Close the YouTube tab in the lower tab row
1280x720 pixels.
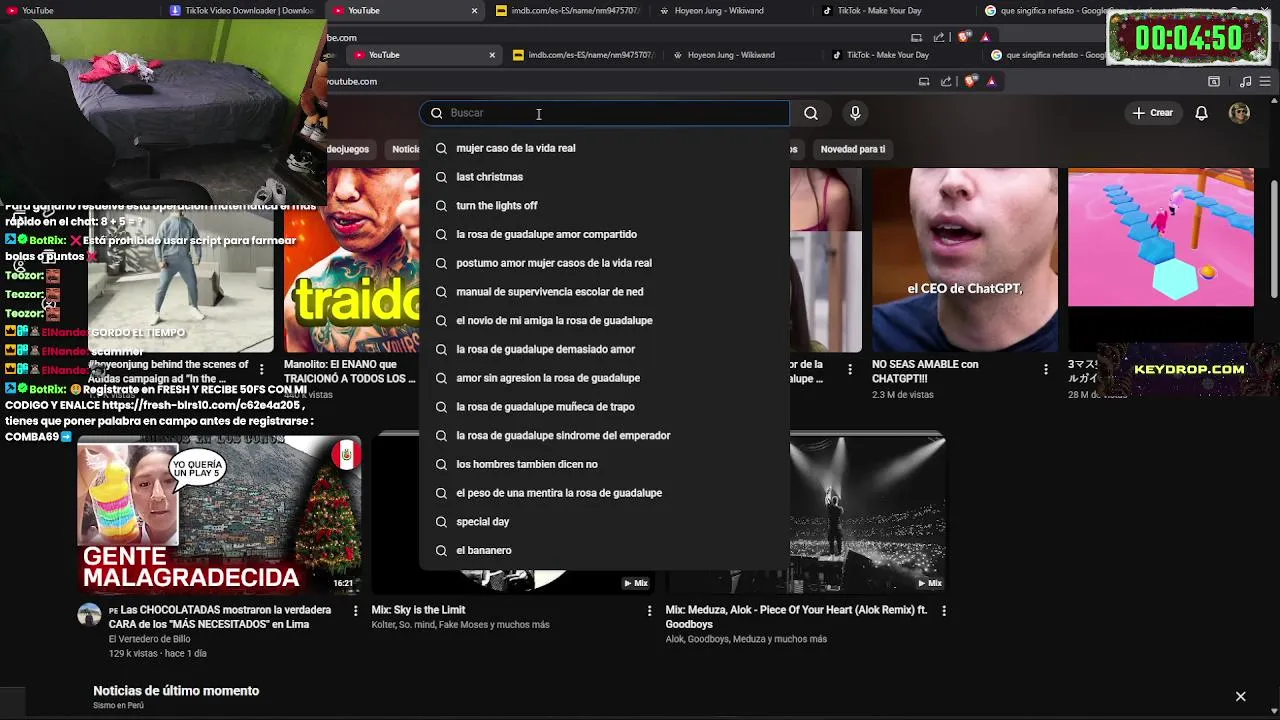pyautogui.click(x=492, y=55)
